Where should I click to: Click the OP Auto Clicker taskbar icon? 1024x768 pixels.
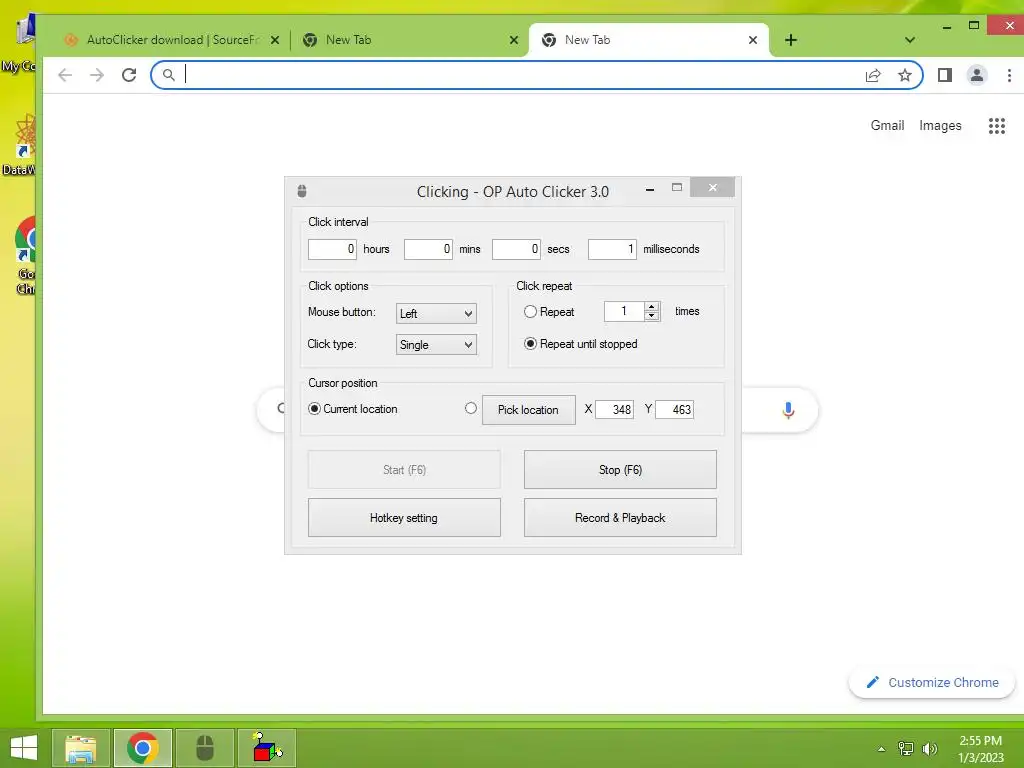[x=205, y=748]
